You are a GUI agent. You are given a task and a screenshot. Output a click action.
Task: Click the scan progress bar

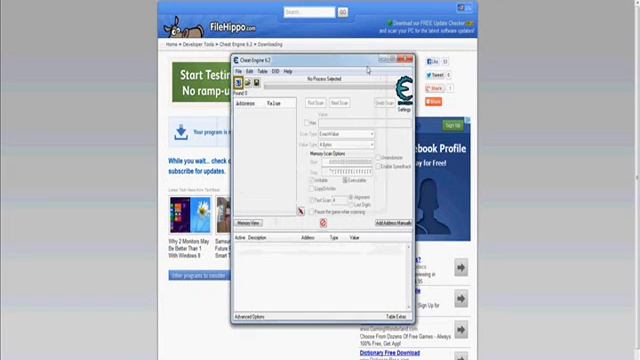point(329,86)
